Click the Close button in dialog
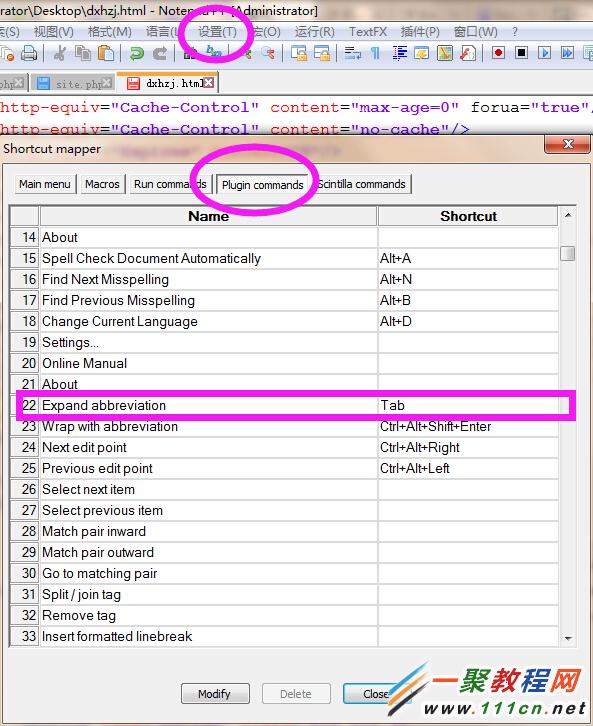Image resolution: width=593 pixels, height=726 pixels. click(x=376, y=694)
